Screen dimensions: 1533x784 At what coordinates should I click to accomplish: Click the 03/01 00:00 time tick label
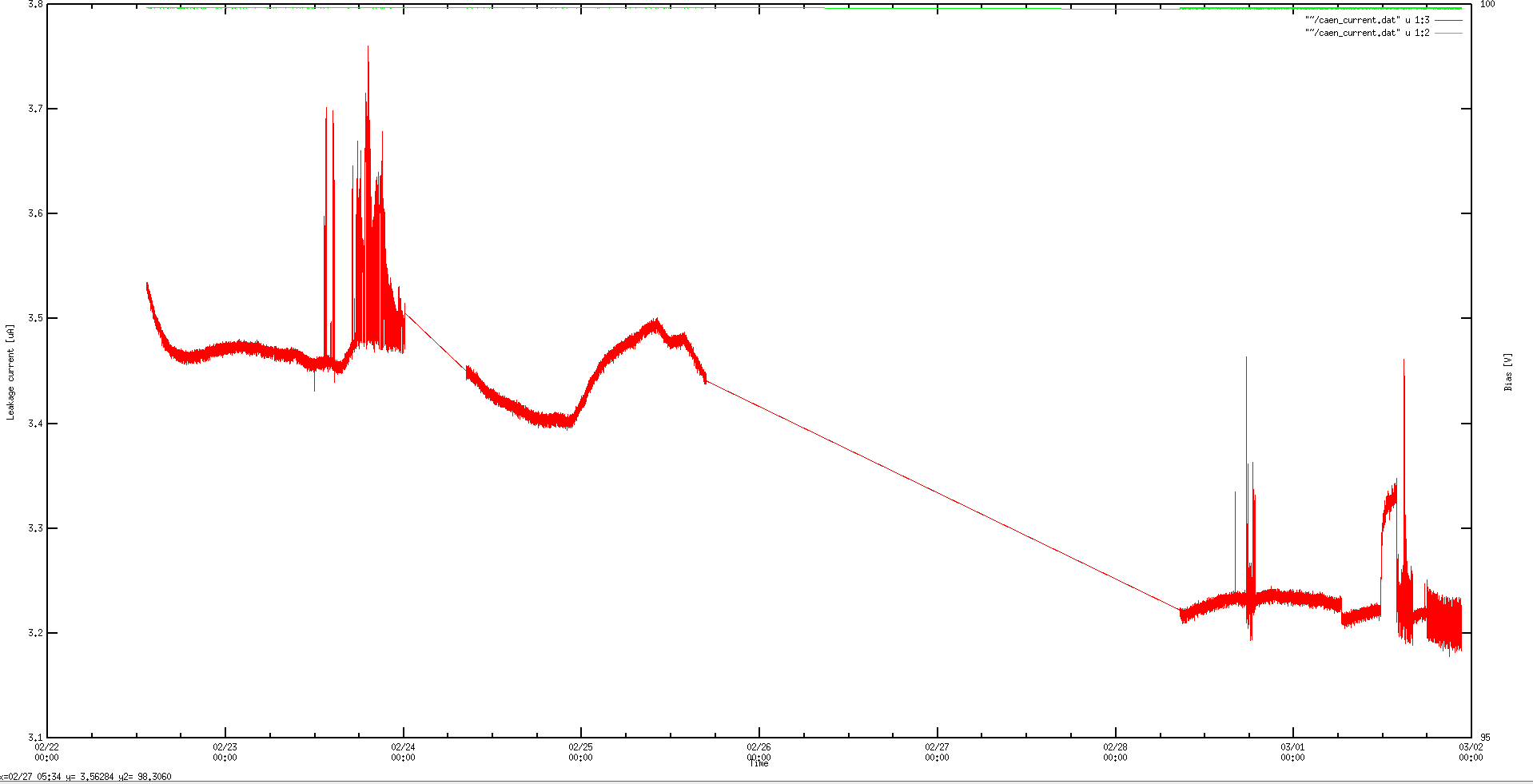(1292, 752)
